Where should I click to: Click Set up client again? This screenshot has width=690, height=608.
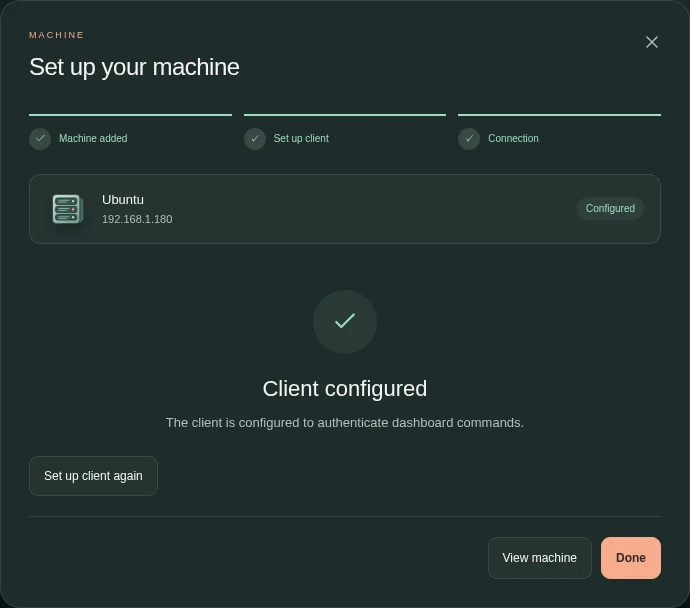(x=93, y=476)
